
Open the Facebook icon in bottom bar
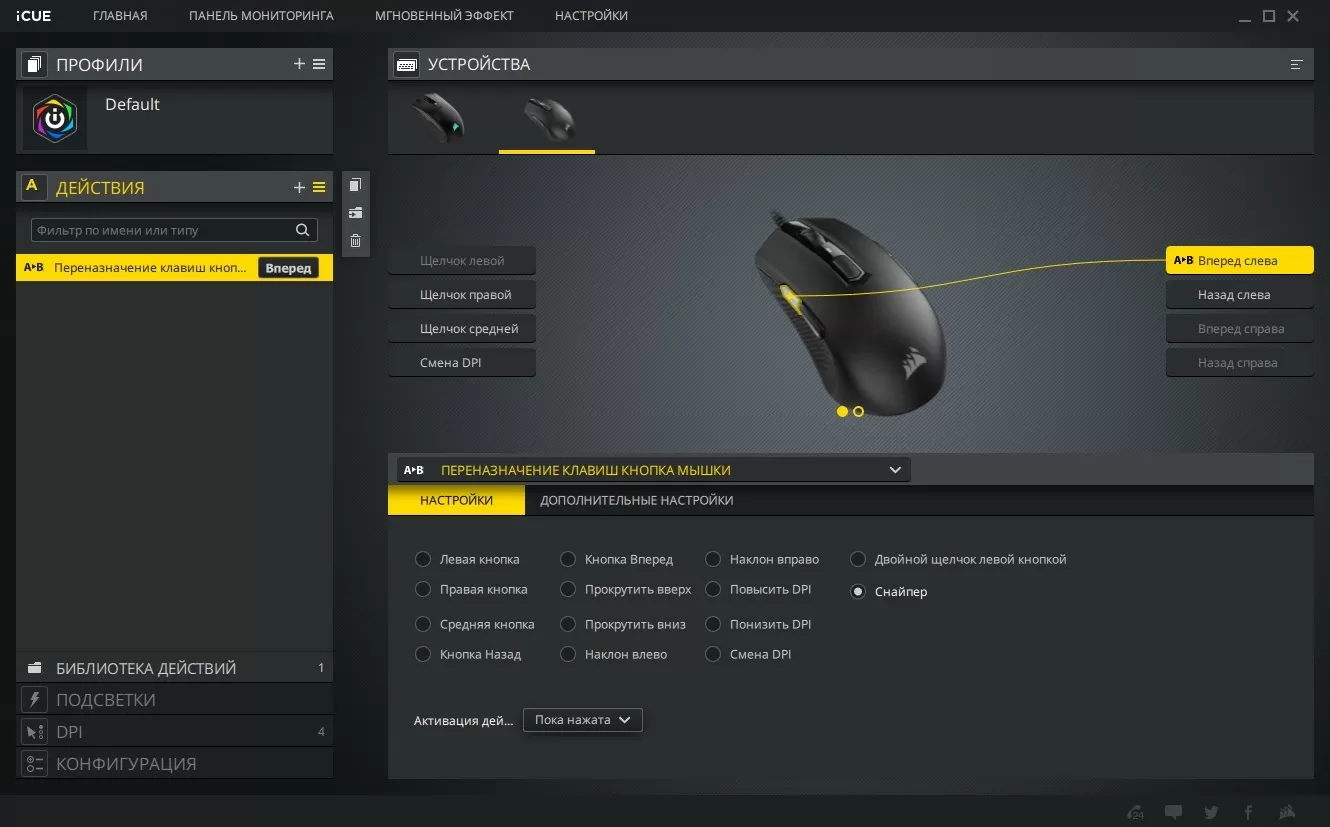pyautogui.click(x=1249, y=812)
